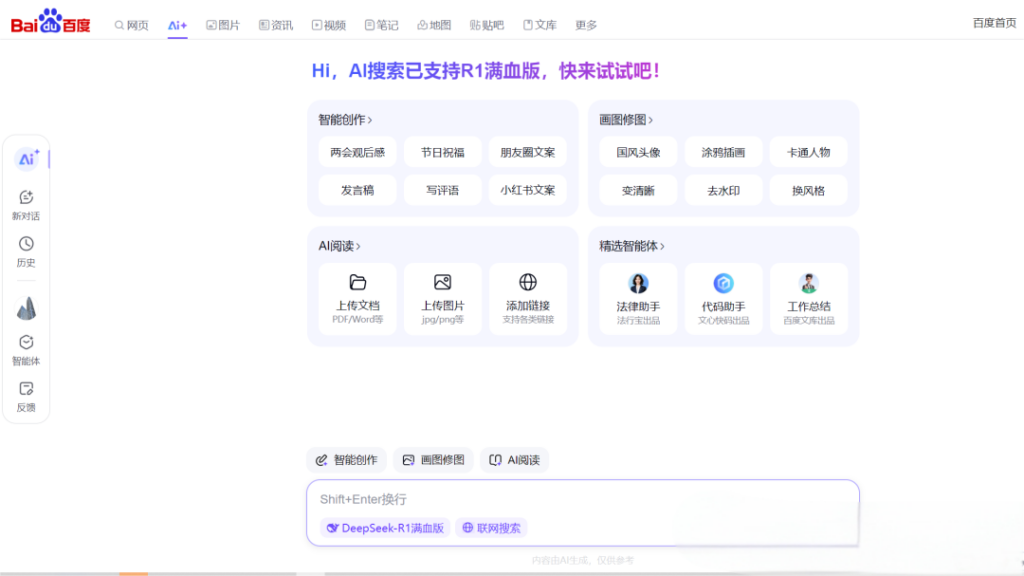
Task: Open 智能体 agents in the sidebar
Action: tap(26, 342)
